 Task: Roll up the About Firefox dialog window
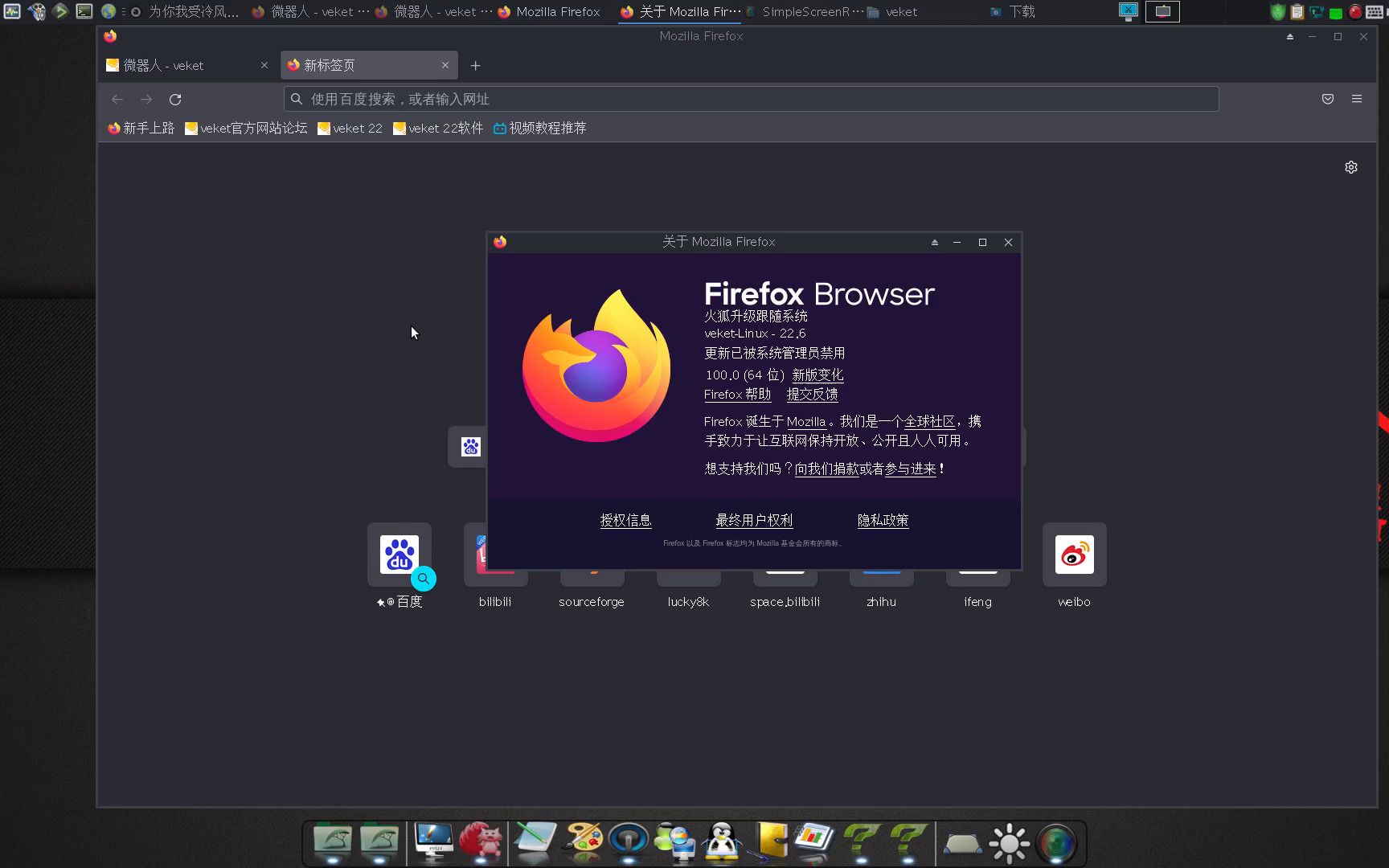coord(934,242)
